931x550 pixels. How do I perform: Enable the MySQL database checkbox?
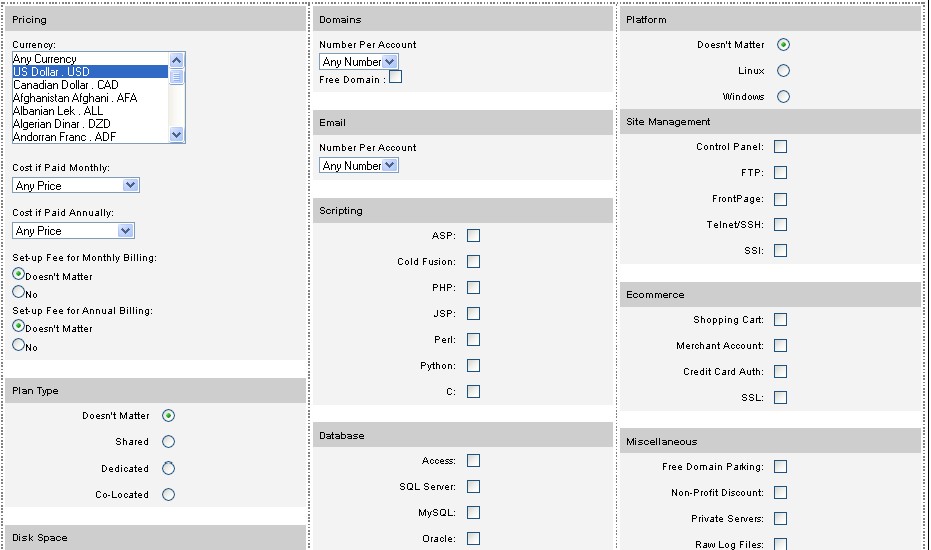[x=473, y=513]
